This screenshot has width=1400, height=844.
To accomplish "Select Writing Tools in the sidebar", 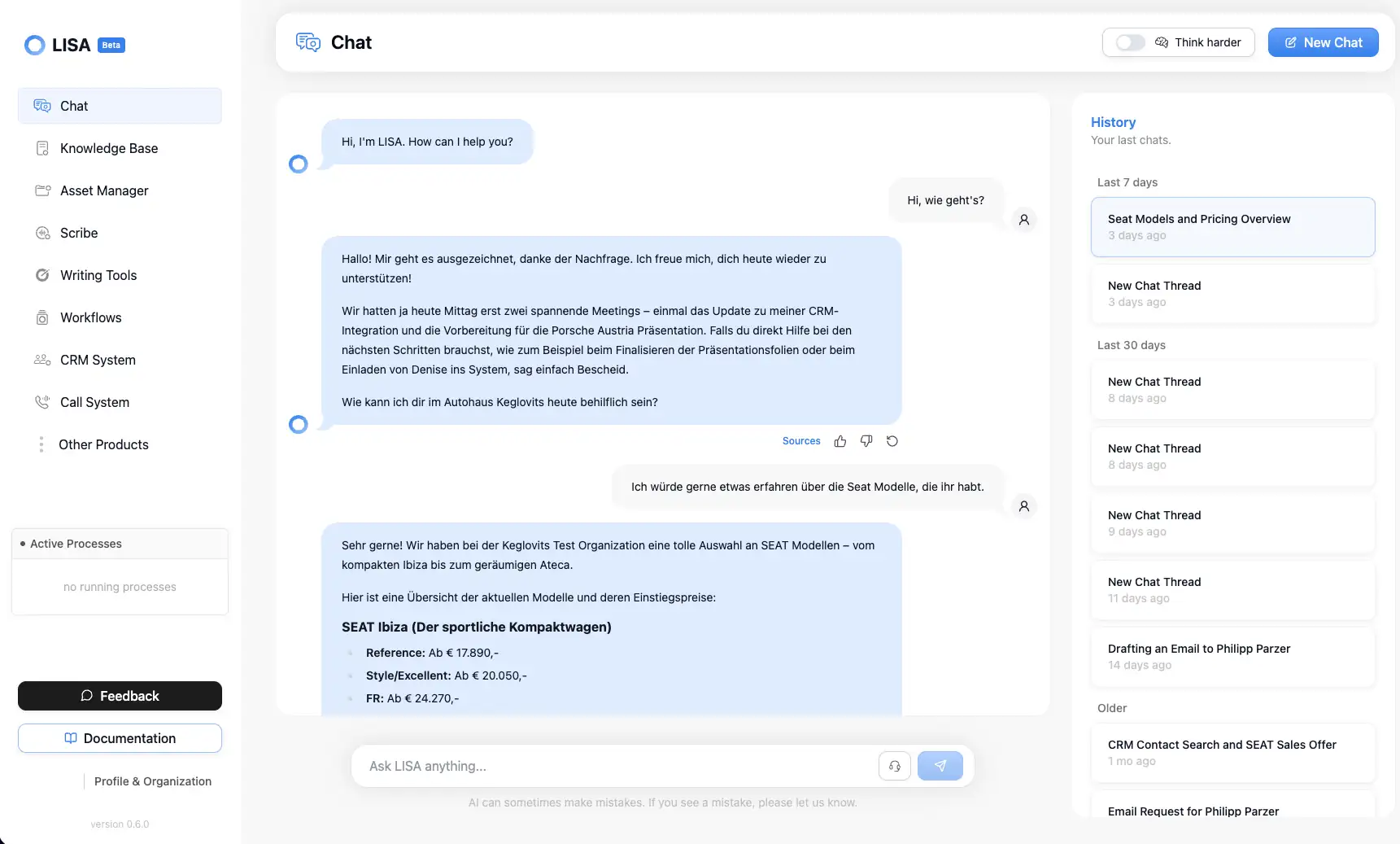I will pos(98,275).
